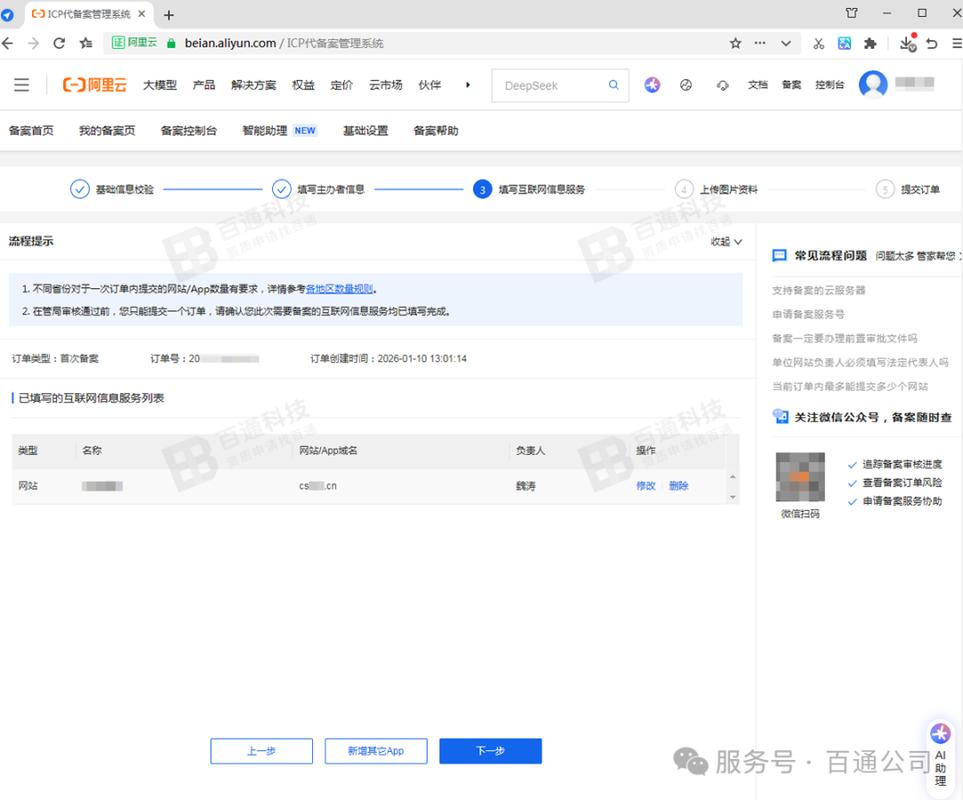
Task: Switch to 备案控制台 tab
Action: click(189, 130)
